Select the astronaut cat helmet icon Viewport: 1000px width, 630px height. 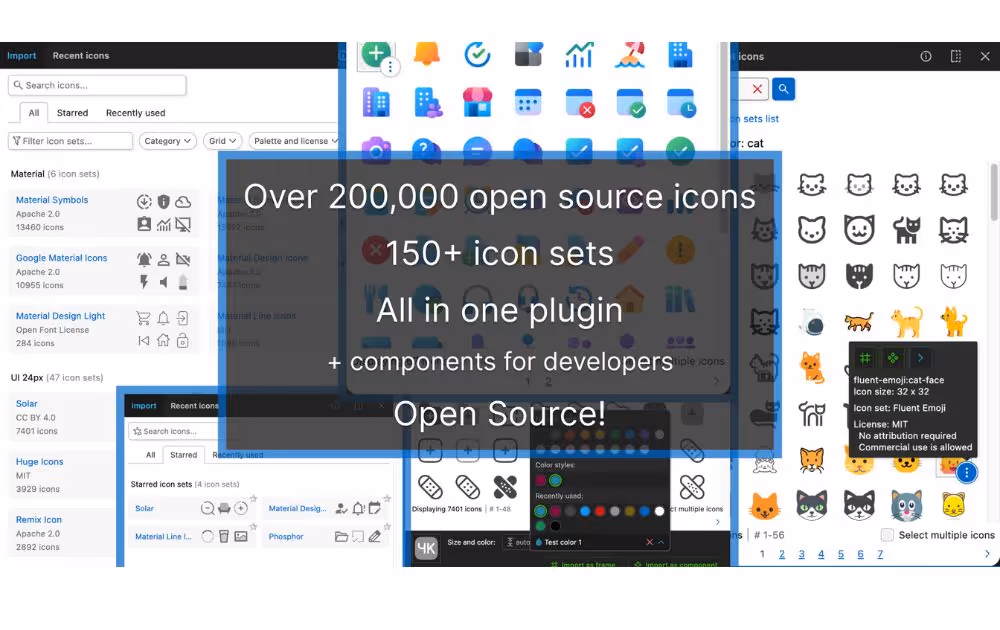[812, 323]
